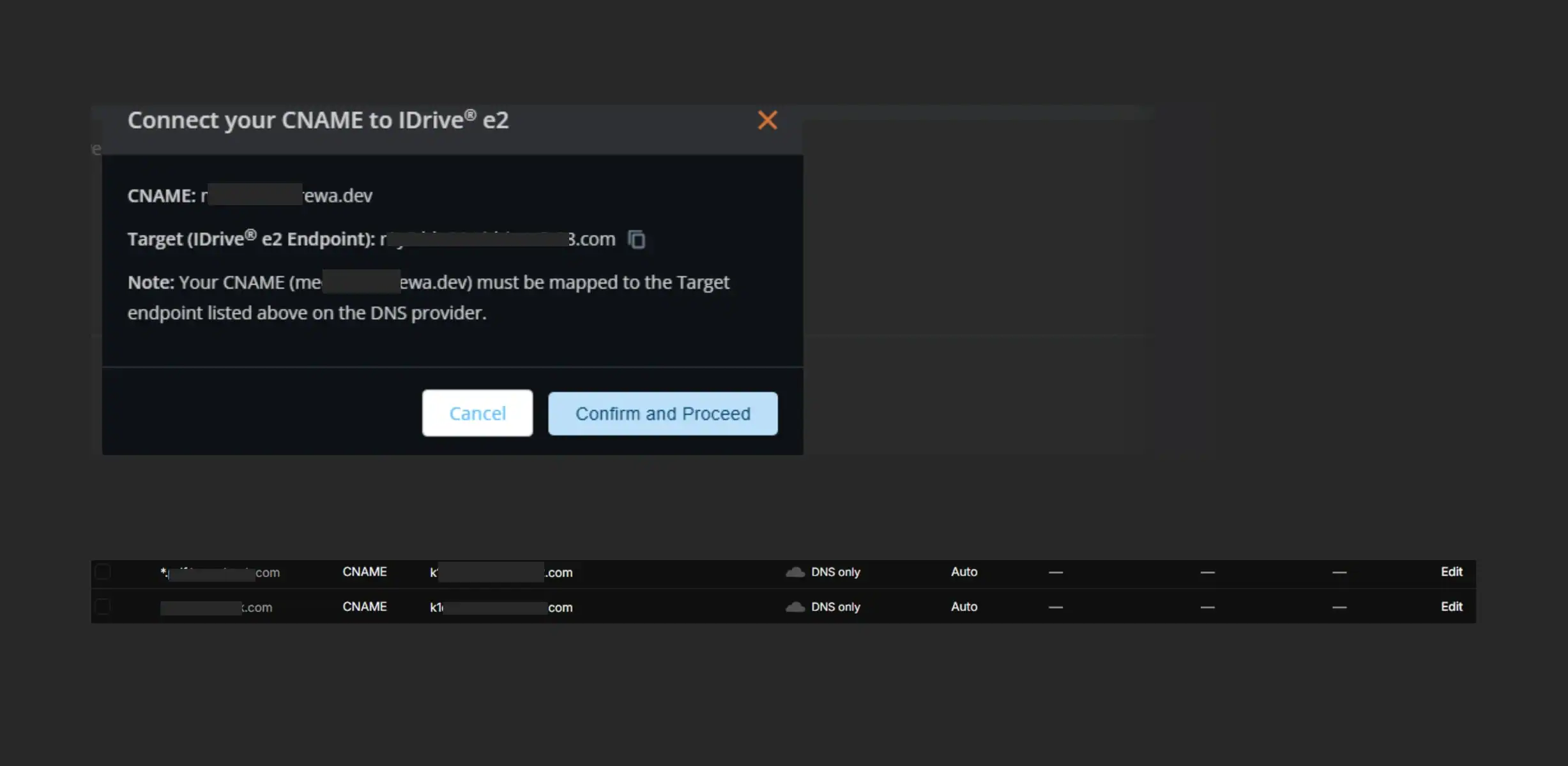1568x766 pixels.
Task: Click the Cancel button
Action: tap(477, 413)
